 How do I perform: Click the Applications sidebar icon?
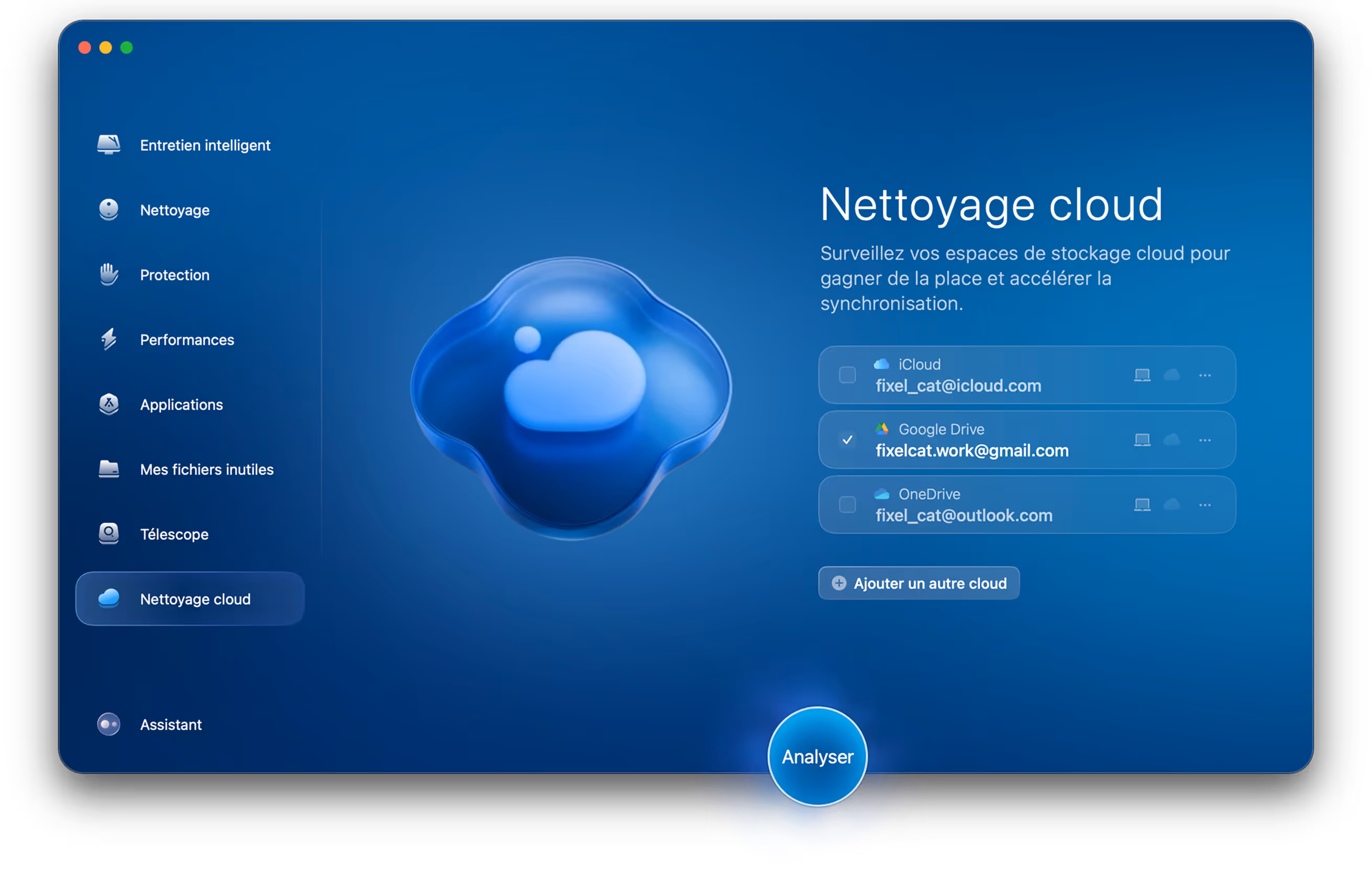tap(108, 404)
